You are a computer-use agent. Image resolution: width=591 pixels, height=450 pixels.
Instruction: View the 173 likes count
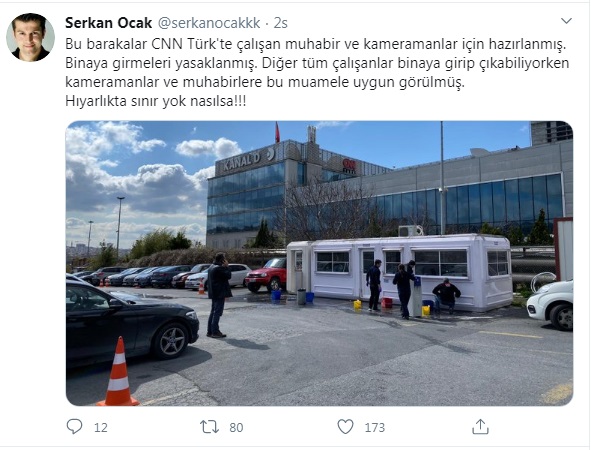(375, 427)
